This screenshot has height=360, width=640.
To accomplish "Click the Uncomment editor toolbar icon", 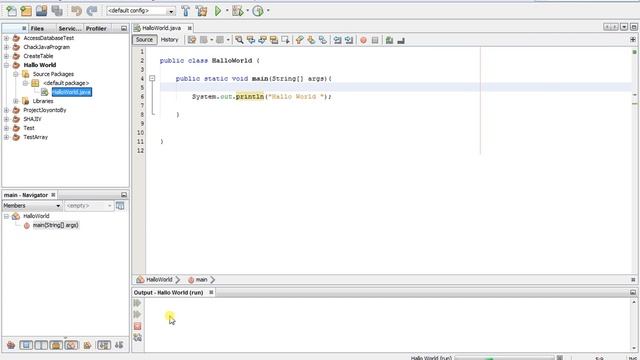I will 401,40.
